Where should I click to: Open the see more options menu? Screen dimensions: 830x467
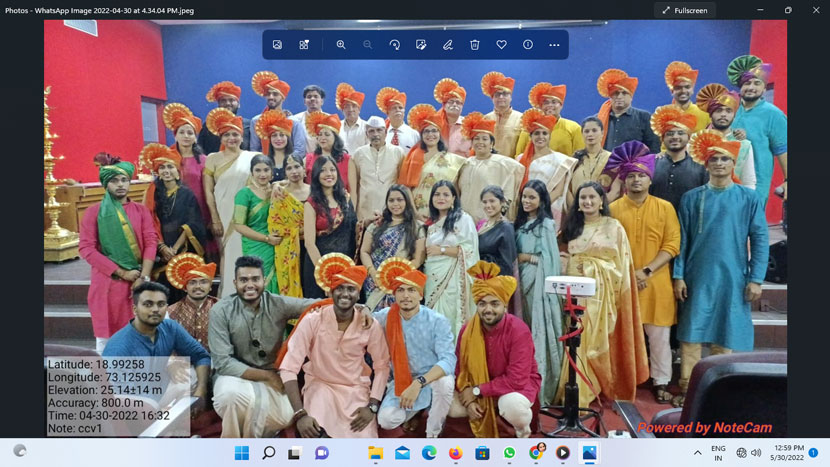554,45
